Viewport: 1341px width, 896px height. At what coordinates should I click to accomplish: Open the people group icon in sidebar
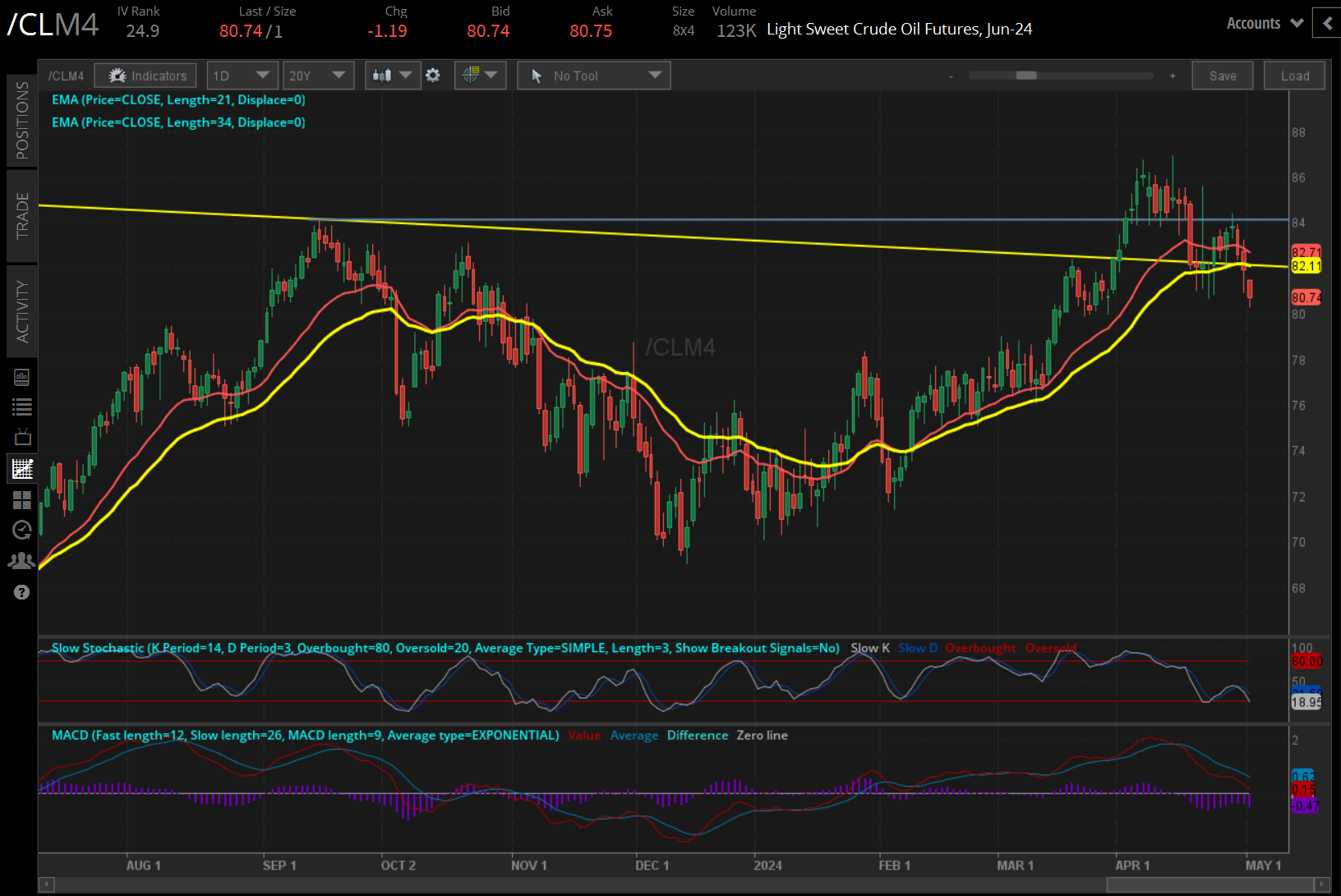pos(22,561)
